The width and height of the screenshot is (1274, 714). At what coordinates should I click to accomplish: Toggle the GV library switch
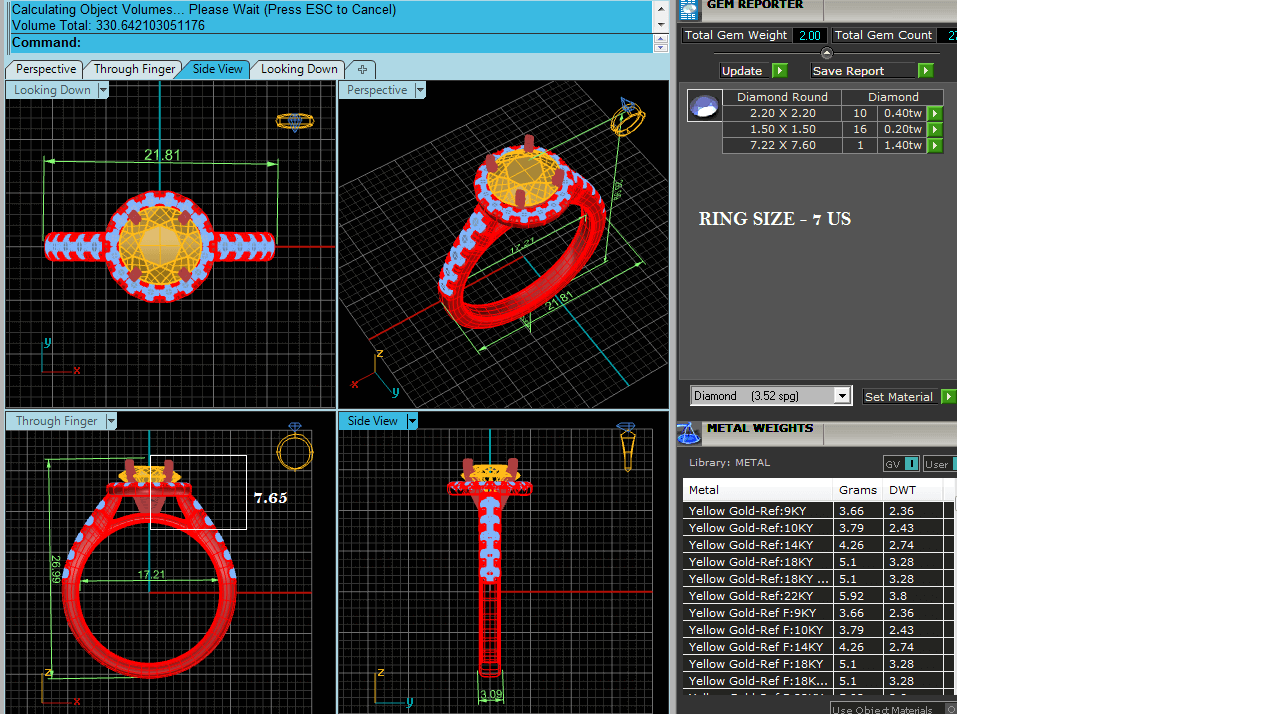click(911, 464)
